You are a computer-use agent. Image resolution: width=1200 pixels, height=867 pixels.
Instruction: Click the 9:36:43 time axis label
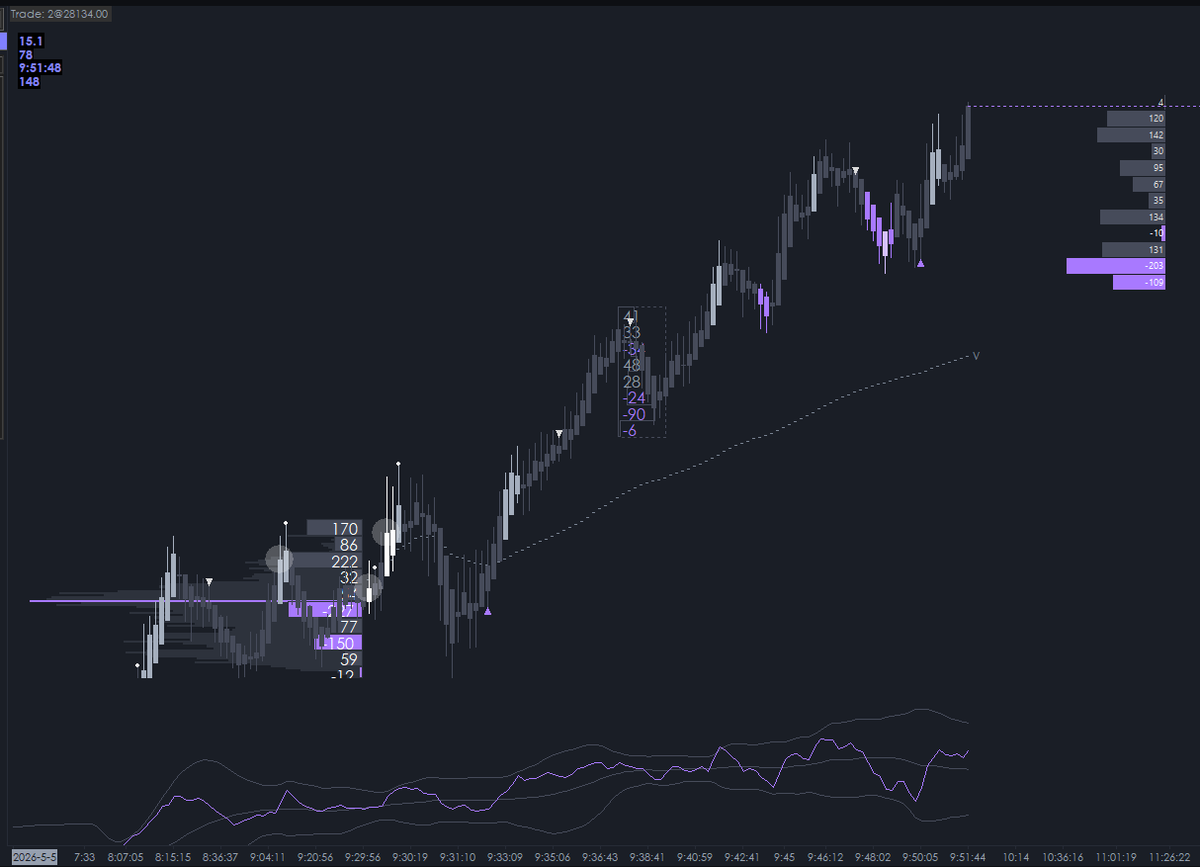click(x=600, y=857)
